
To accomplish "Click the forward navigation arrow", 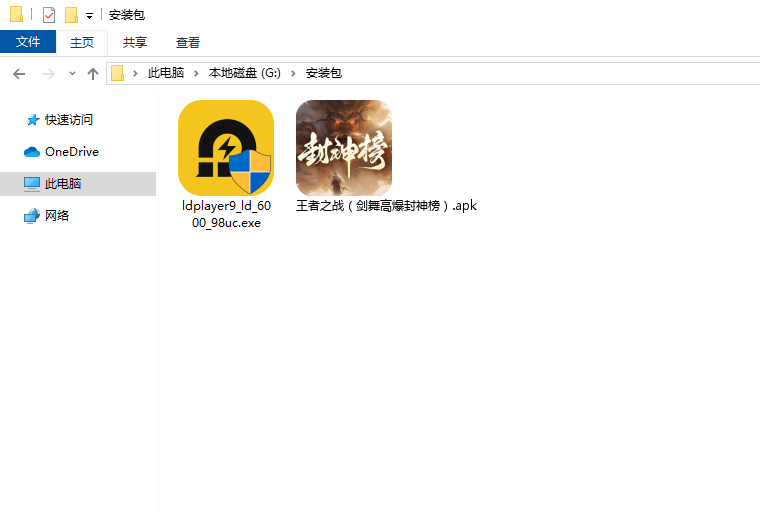I will point(48,74).
